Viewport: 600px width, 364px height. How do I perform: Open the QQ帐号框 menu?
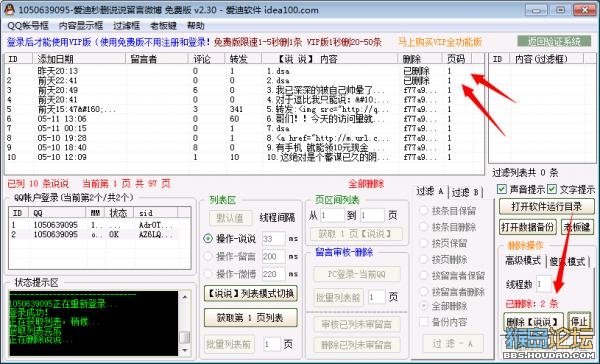[28, 26]
